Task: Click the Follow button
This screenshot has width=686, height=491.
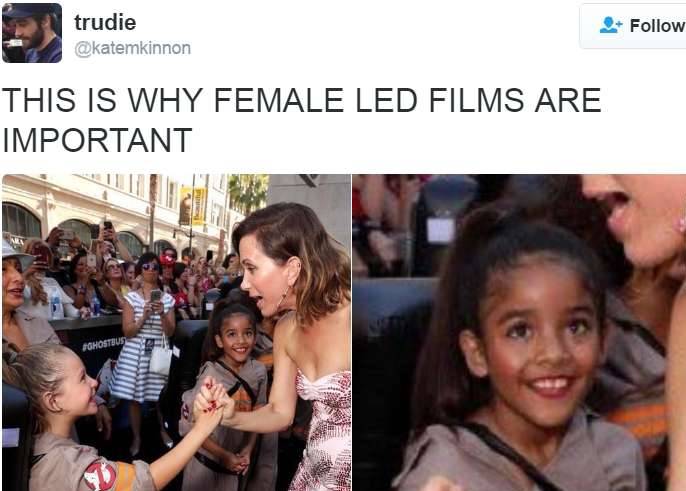Action: pyautogui.click(x=633, y=26)
